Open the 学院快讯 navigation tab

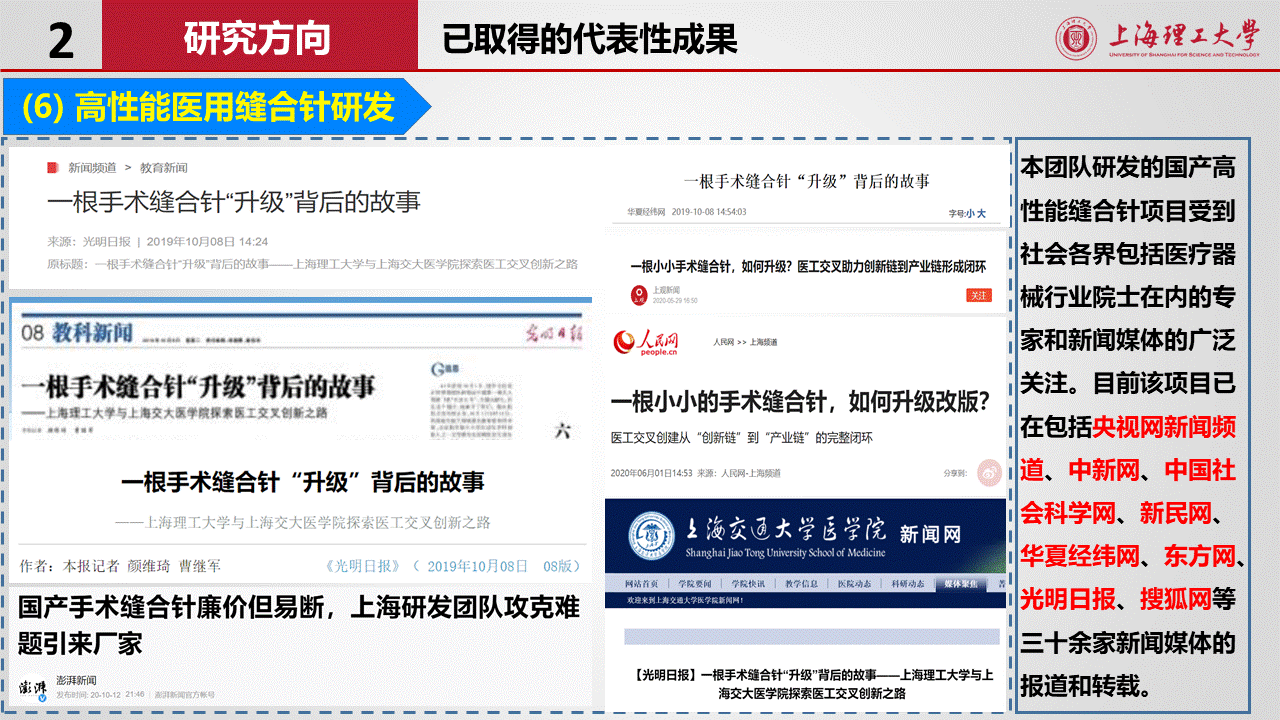[747, 584]
